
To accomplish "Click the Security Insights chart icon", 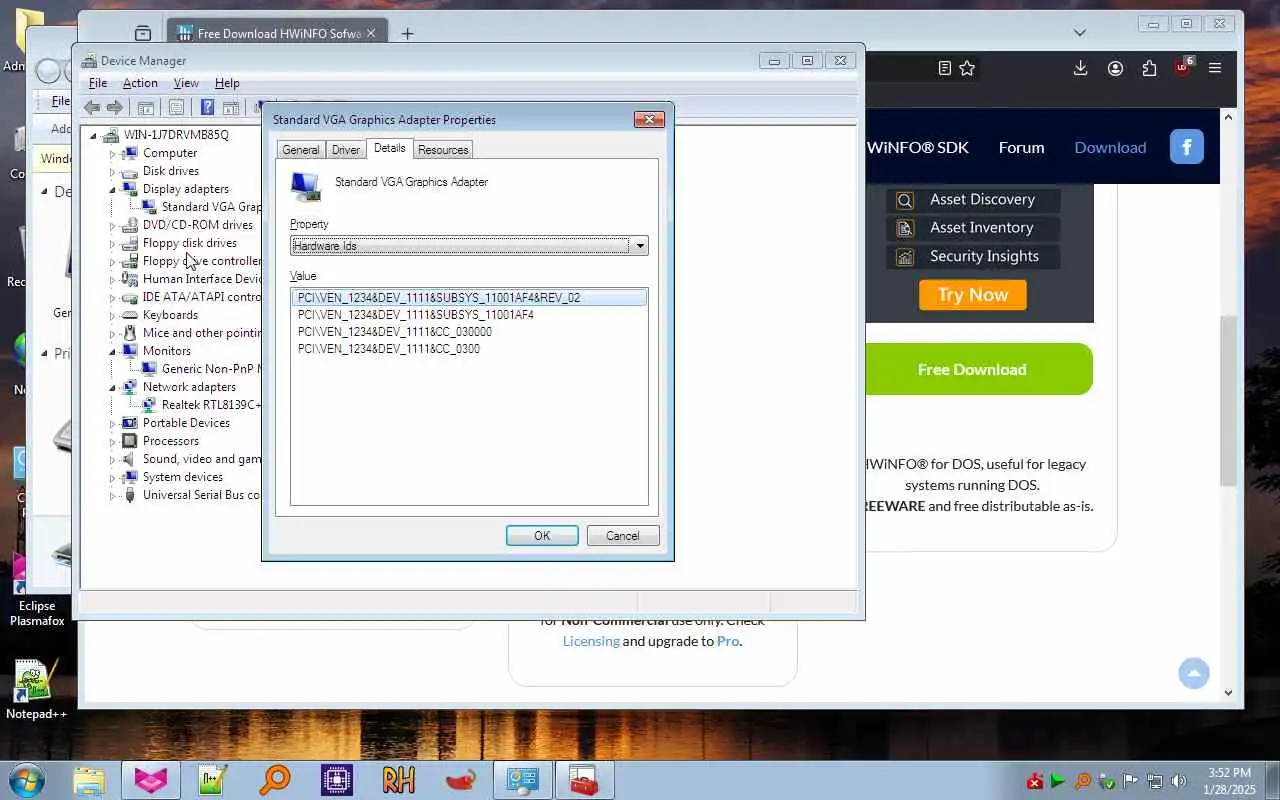I will click(905, 257).
